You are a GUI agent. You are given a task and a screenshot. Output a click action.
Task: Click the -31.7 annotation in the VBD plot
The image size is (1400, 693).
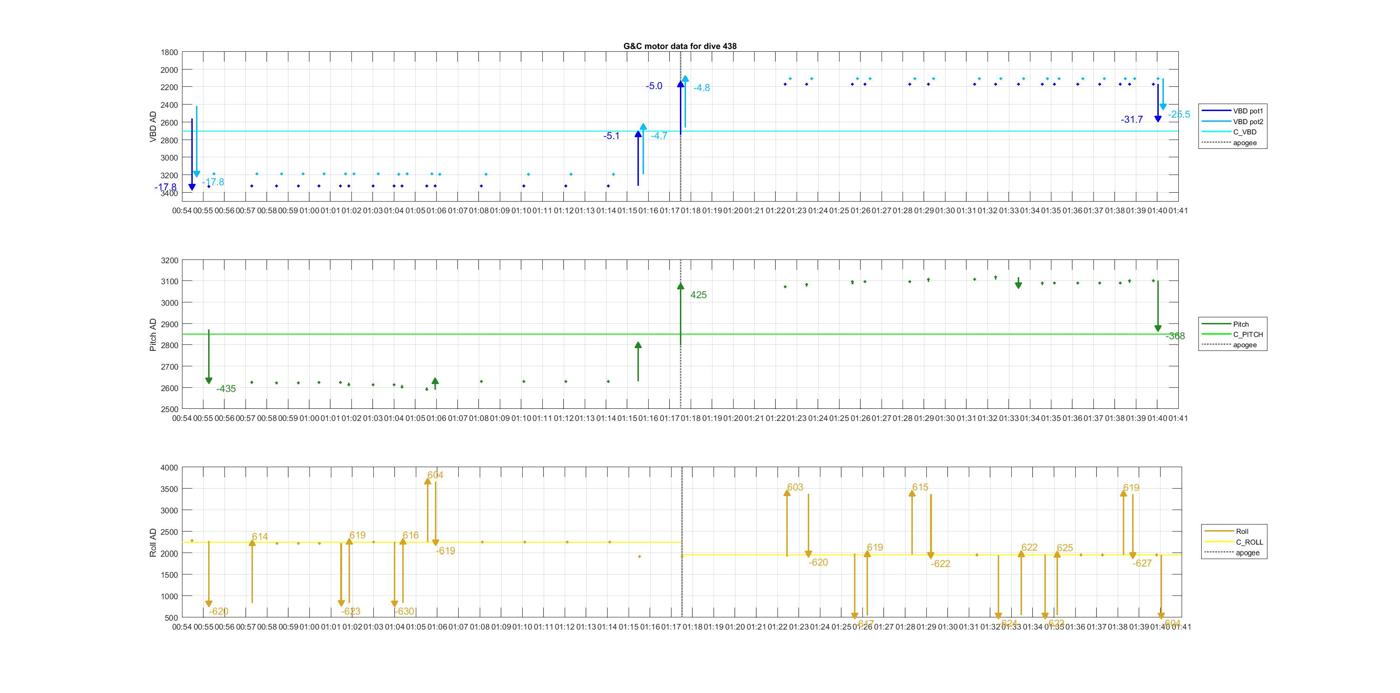point(1132,120)
